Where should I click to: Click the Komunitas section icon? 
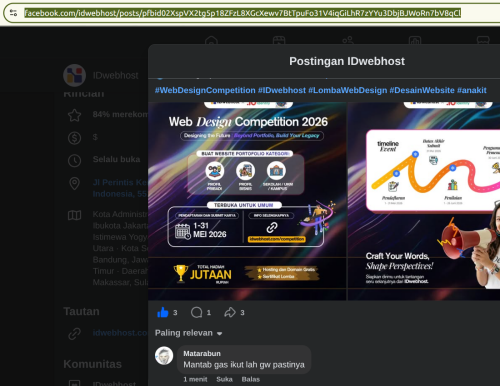74,383
